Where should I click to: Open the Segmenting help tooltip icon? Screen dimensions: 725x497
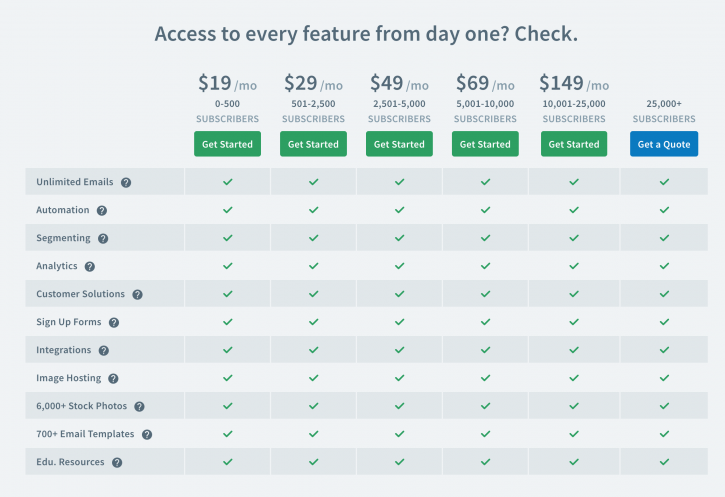tap(103, 239)
